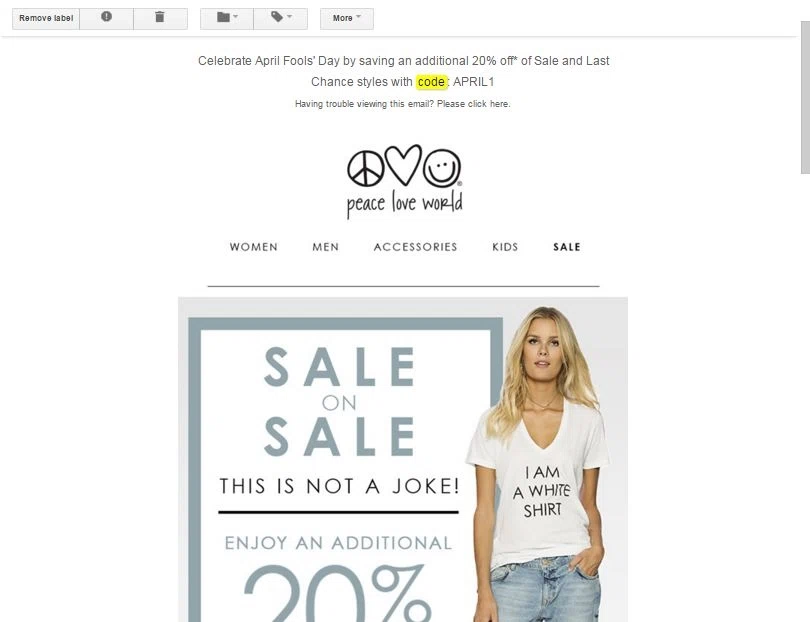Click the peace love world wordmark
Viewport: 810px width, 622px height.
(x=404, y=204)
